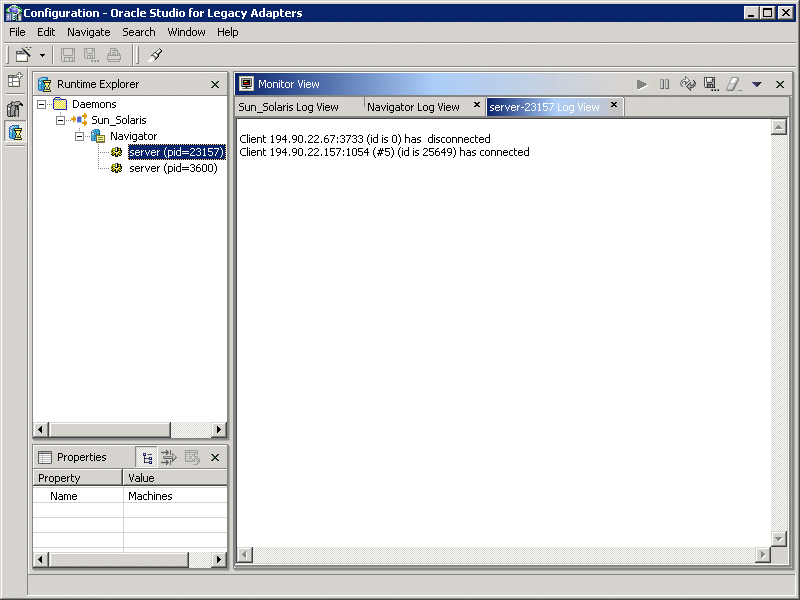Image resolution: width=800 pixels, height=600 pixels.
Task: Select the Sun_Solaris daemon
Action: click(118, 120)
